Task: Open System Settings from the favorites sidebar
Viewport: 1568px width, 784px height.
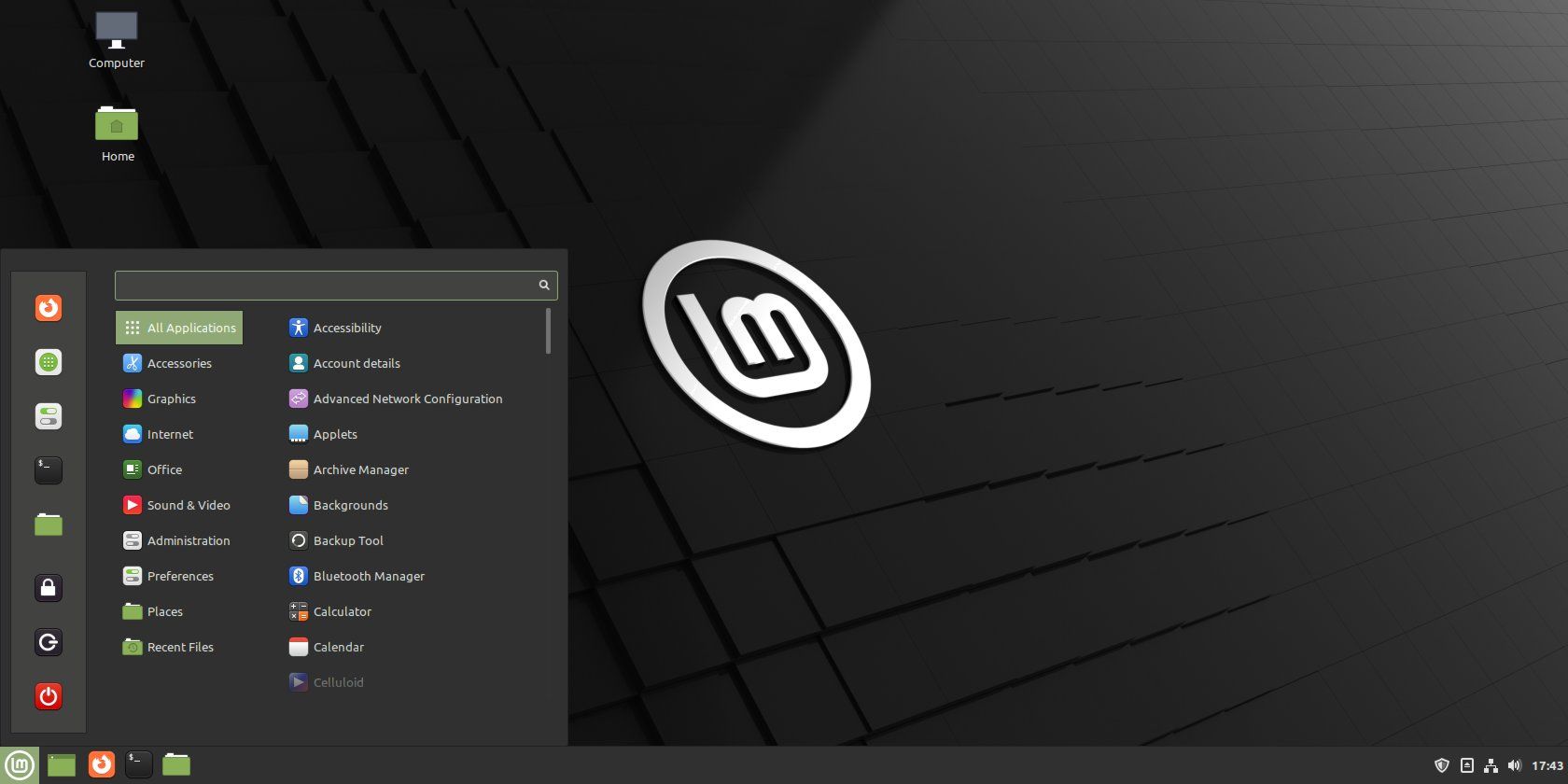Action: point(49,415)
